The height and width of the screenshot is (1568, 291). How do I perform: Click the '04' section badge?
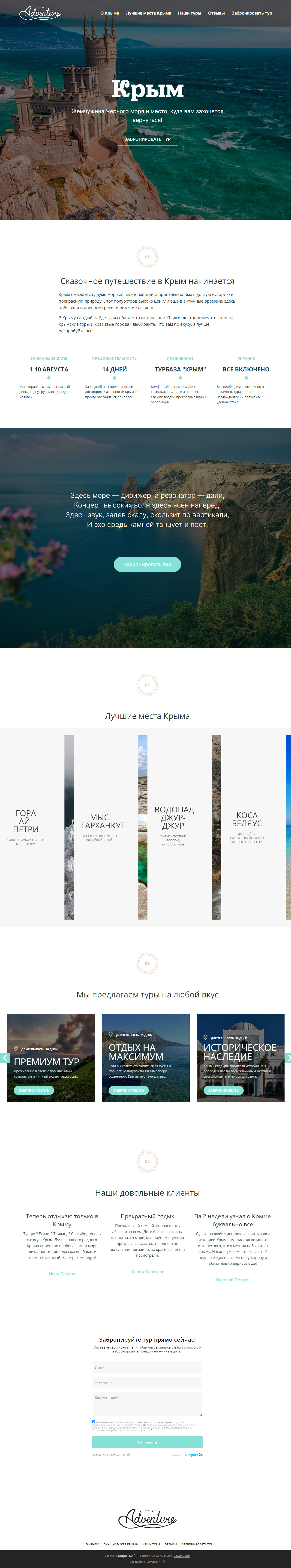(x=147, y=1161)
